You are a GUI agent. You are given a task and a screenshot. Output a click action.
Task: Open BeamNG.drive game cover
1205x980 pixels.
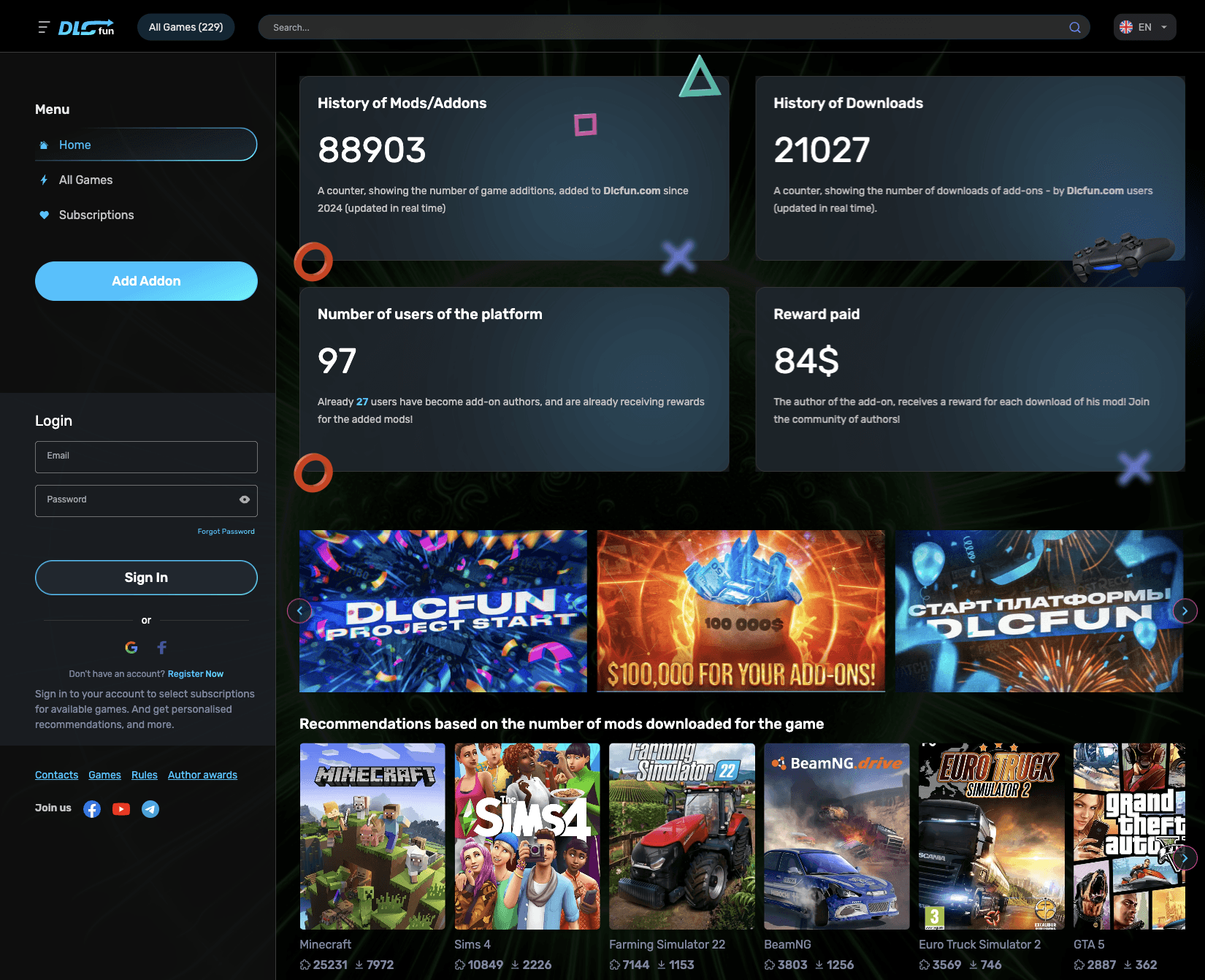[837, 836]
